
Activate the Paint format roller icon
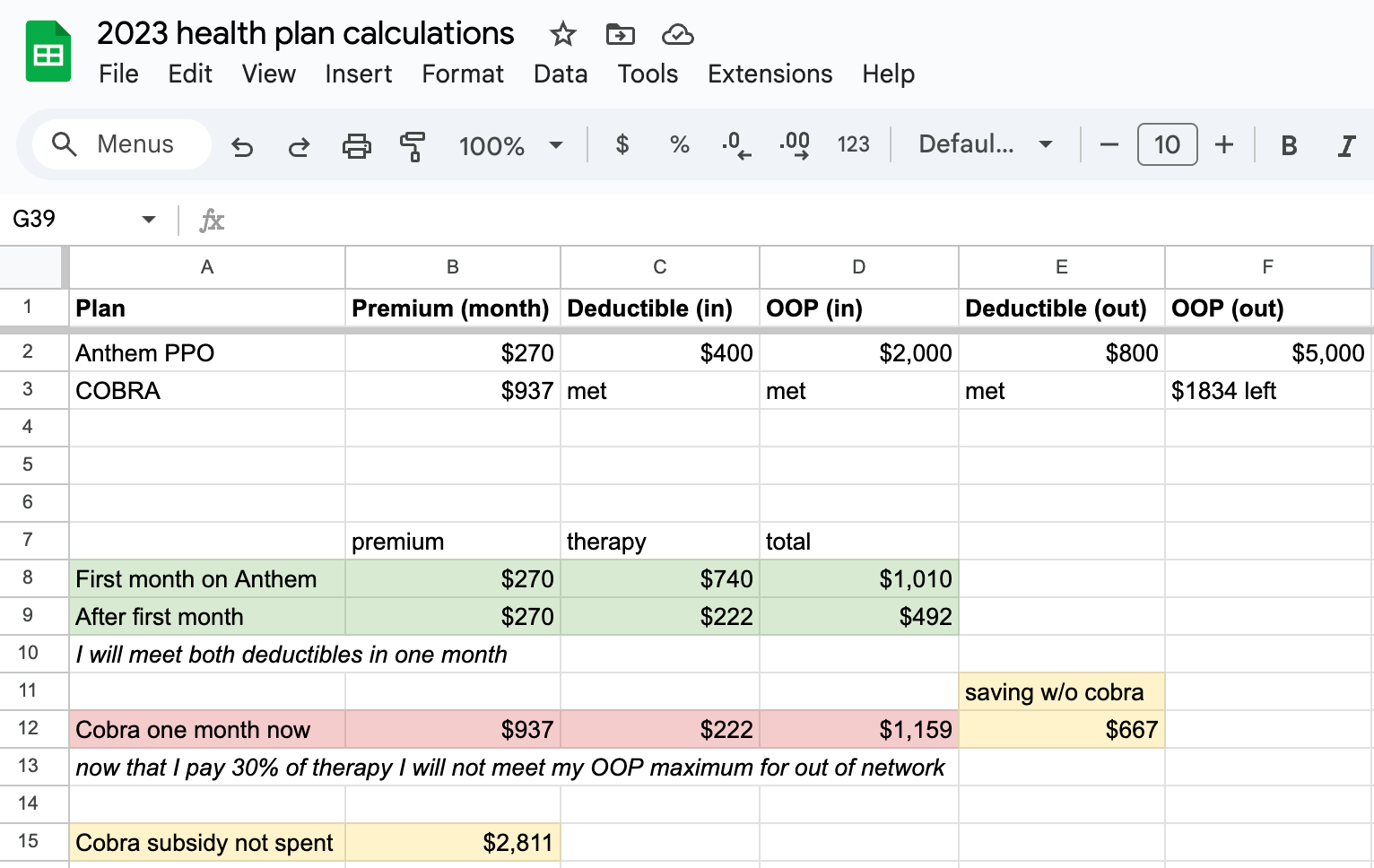coord(413,146)
